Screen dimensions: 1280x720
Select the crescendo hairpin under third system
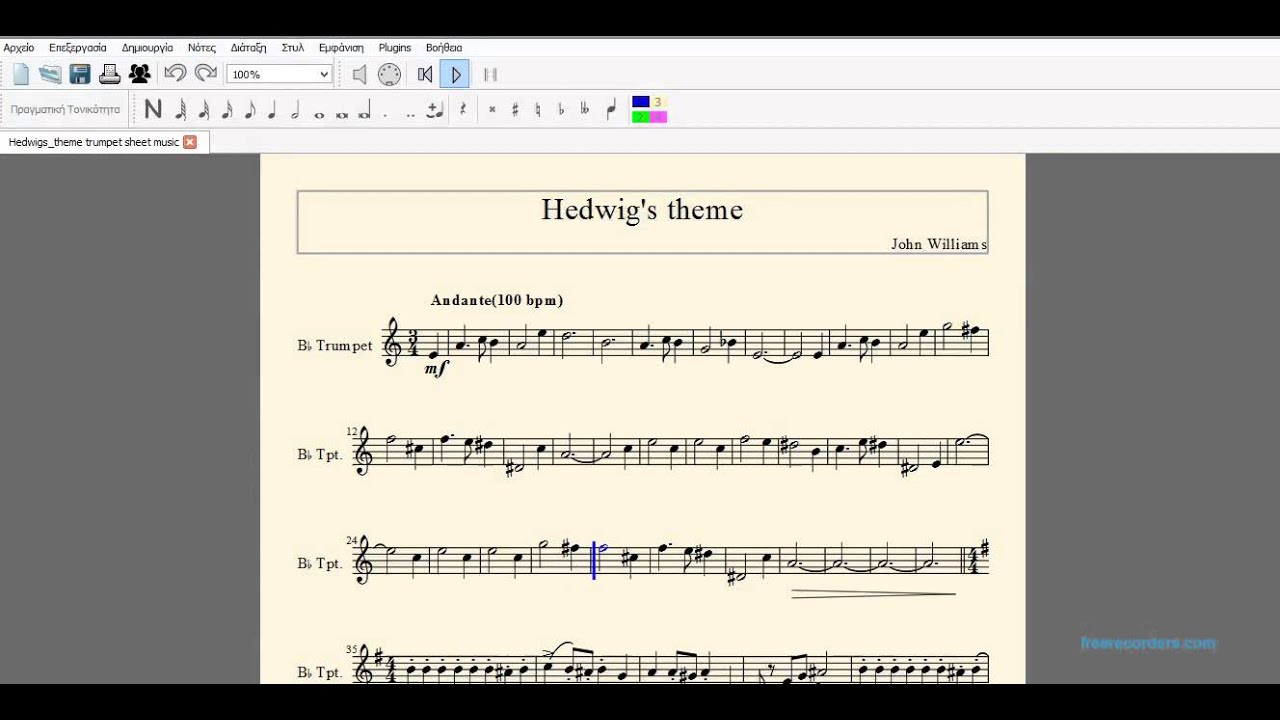[873, 594]
